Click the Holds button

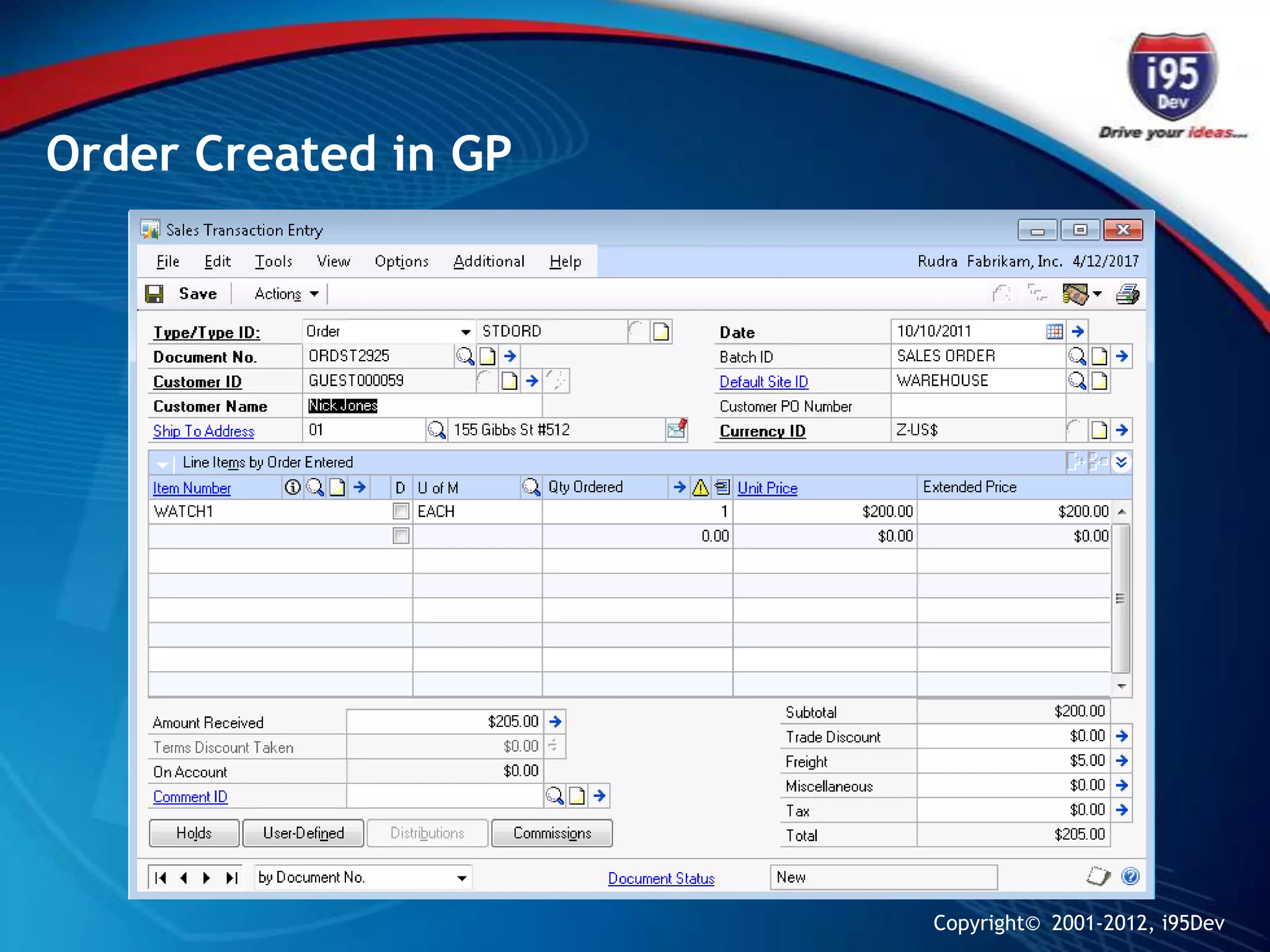point(194,833)
